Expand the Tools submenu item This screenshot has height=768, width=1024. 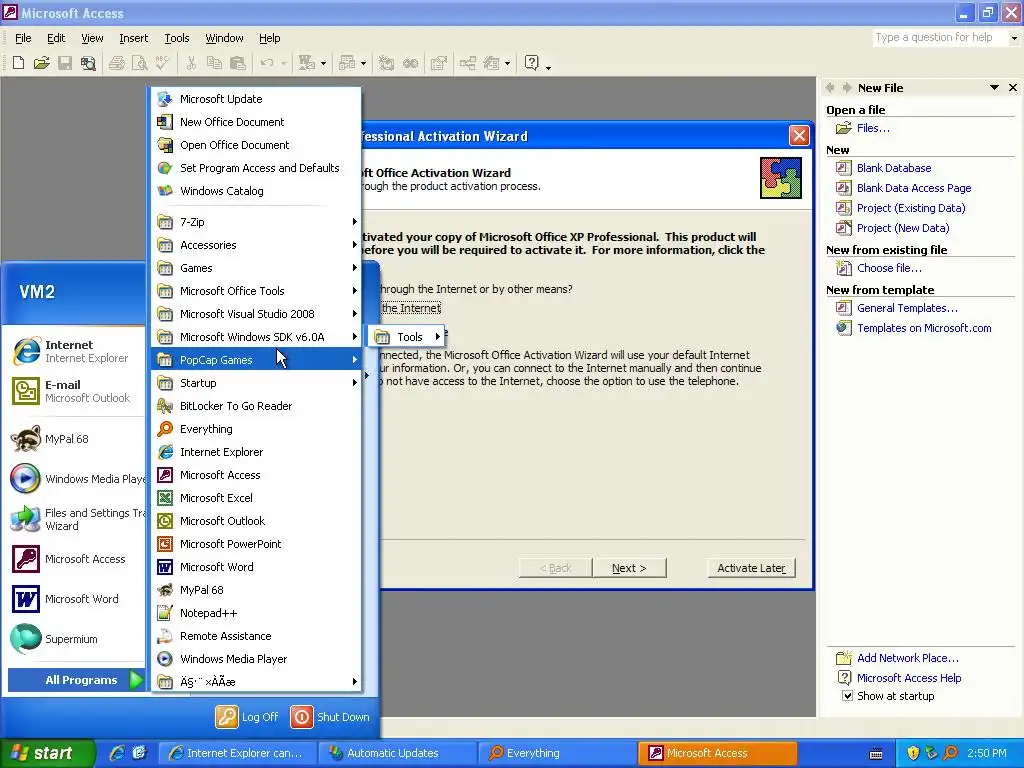[x=407, y=336]
